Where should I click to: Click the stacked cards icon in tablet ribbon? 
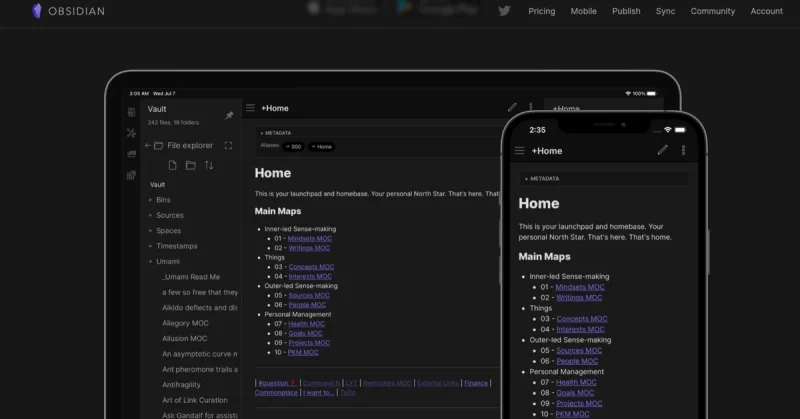click(x=132, y=154)
